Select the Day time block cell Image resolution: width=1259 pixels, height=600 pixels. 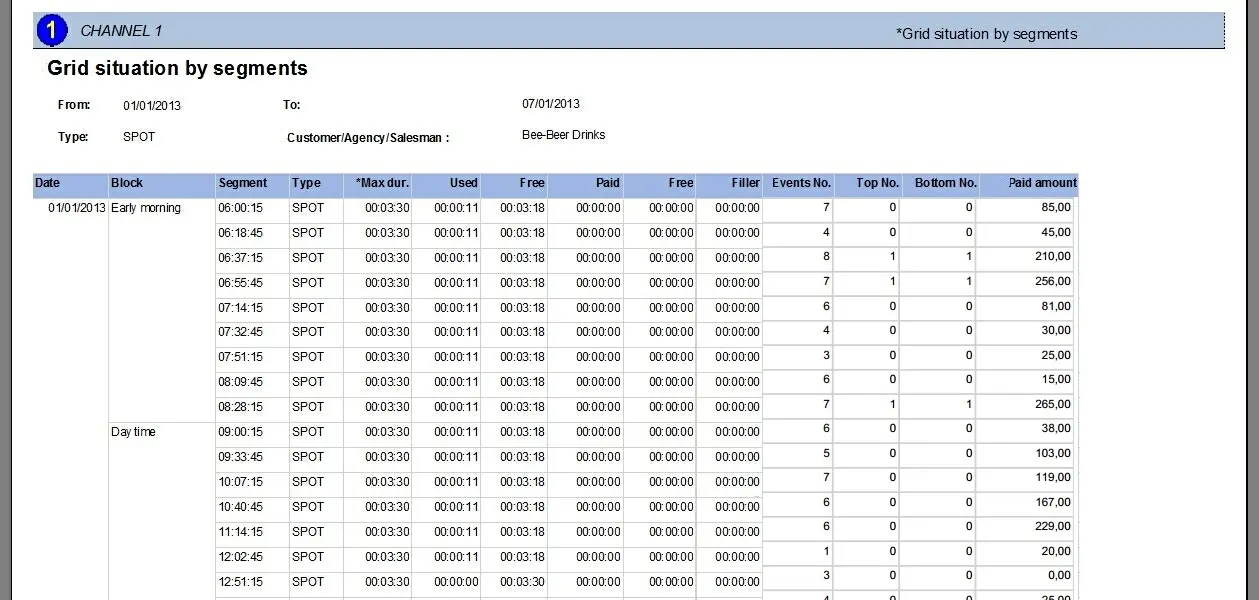point(133,432)
